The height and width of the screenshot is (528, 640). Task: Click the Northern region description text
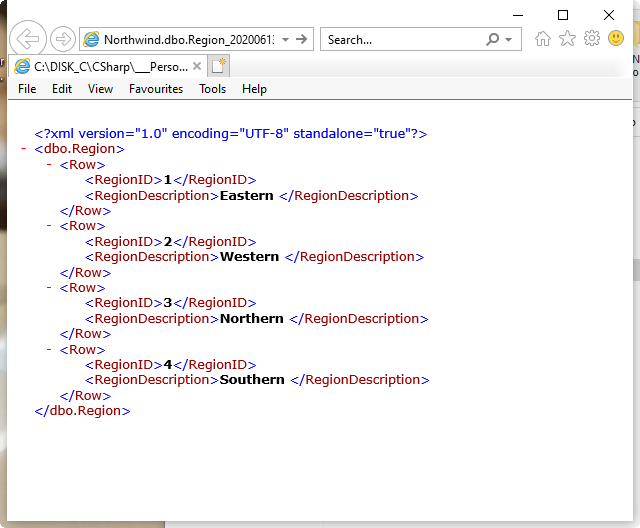(x=251, y=319)
